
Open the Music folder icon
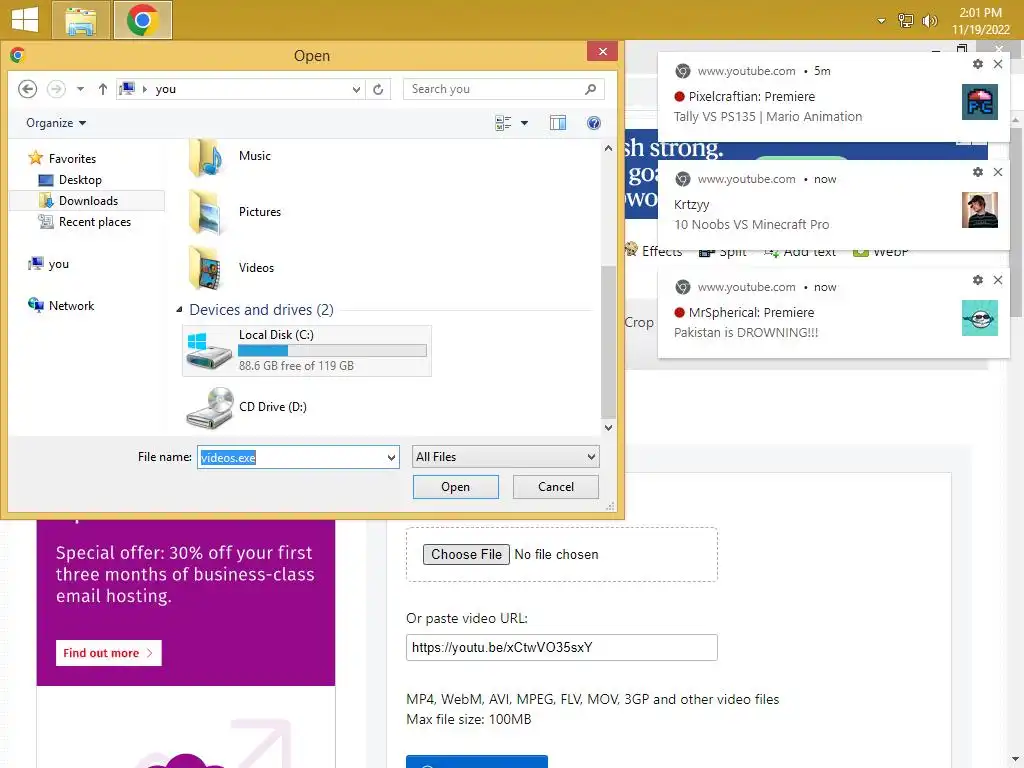208,158
